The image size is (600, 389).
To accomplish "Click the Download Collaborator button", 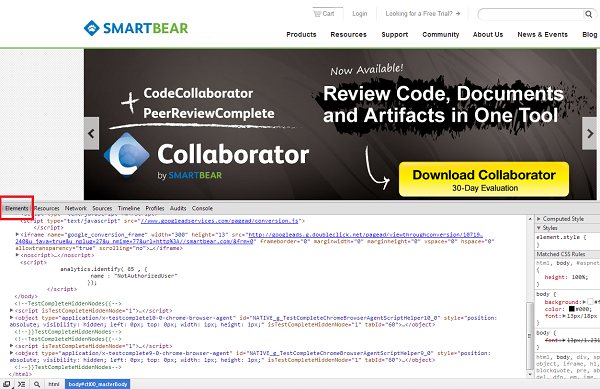I will click(x=484, y=179).
